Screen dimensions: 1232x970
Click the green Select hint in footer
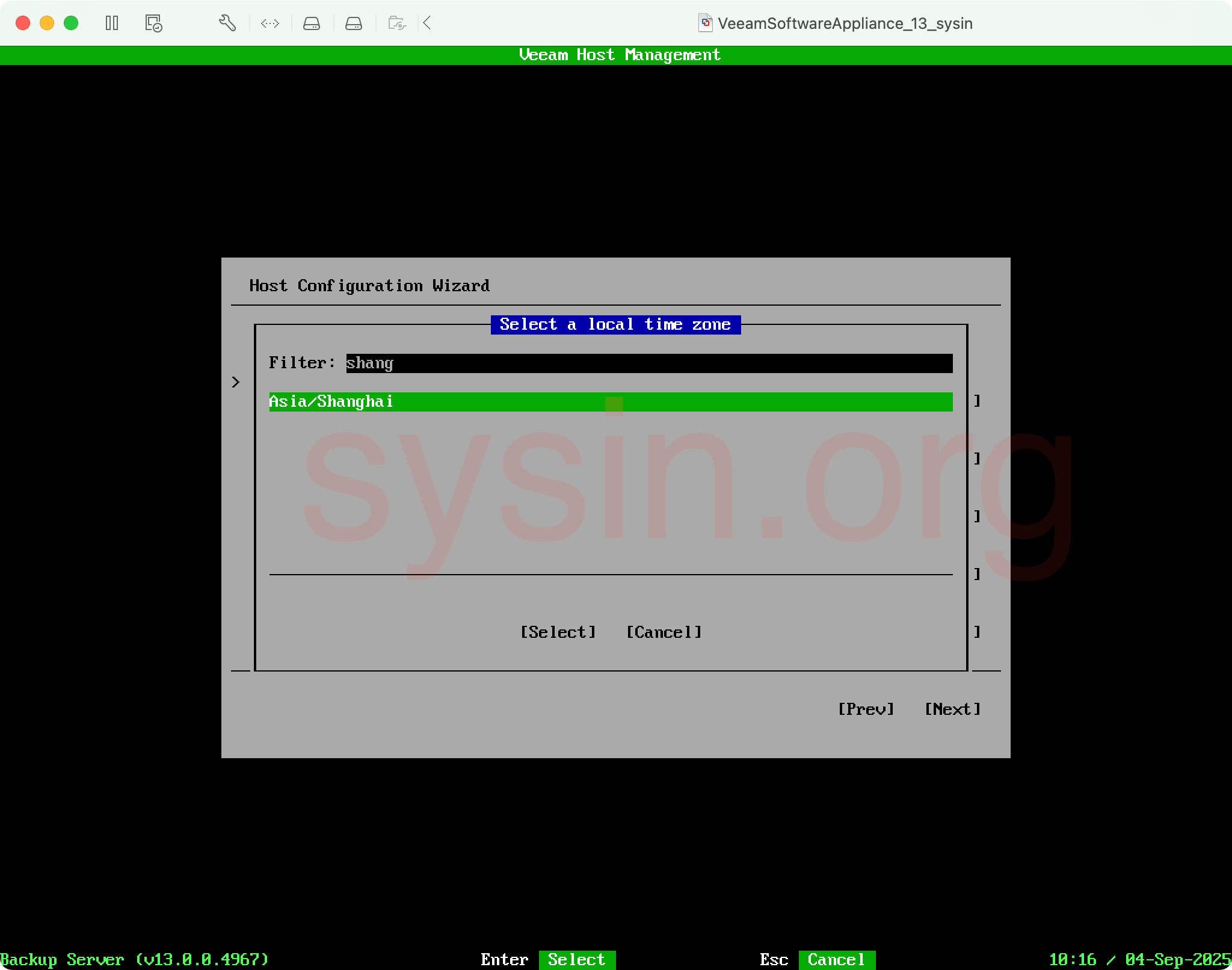576,959
